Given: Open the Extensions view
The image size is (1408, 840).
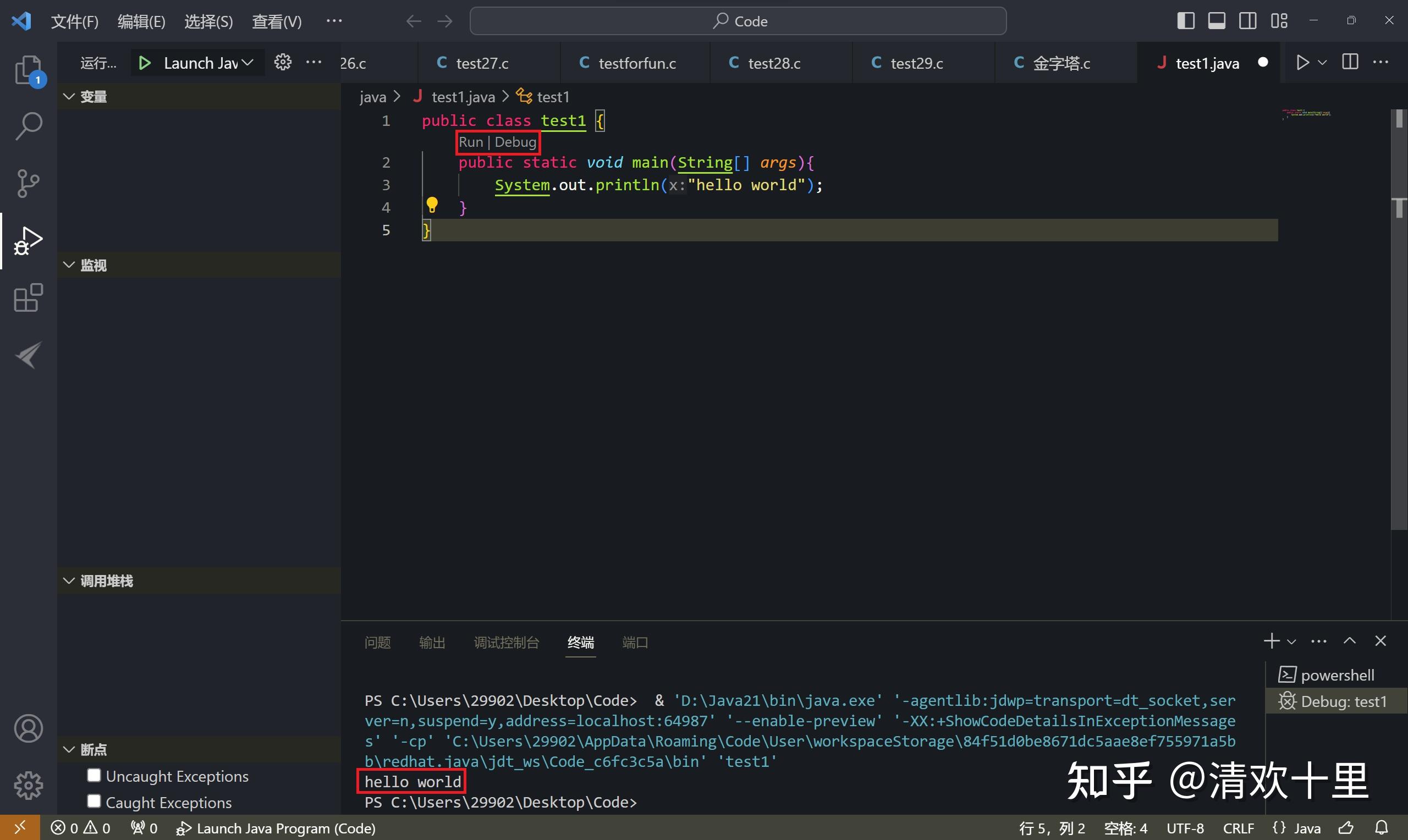Looking at the screenshot, I should [x=26, y=298].
